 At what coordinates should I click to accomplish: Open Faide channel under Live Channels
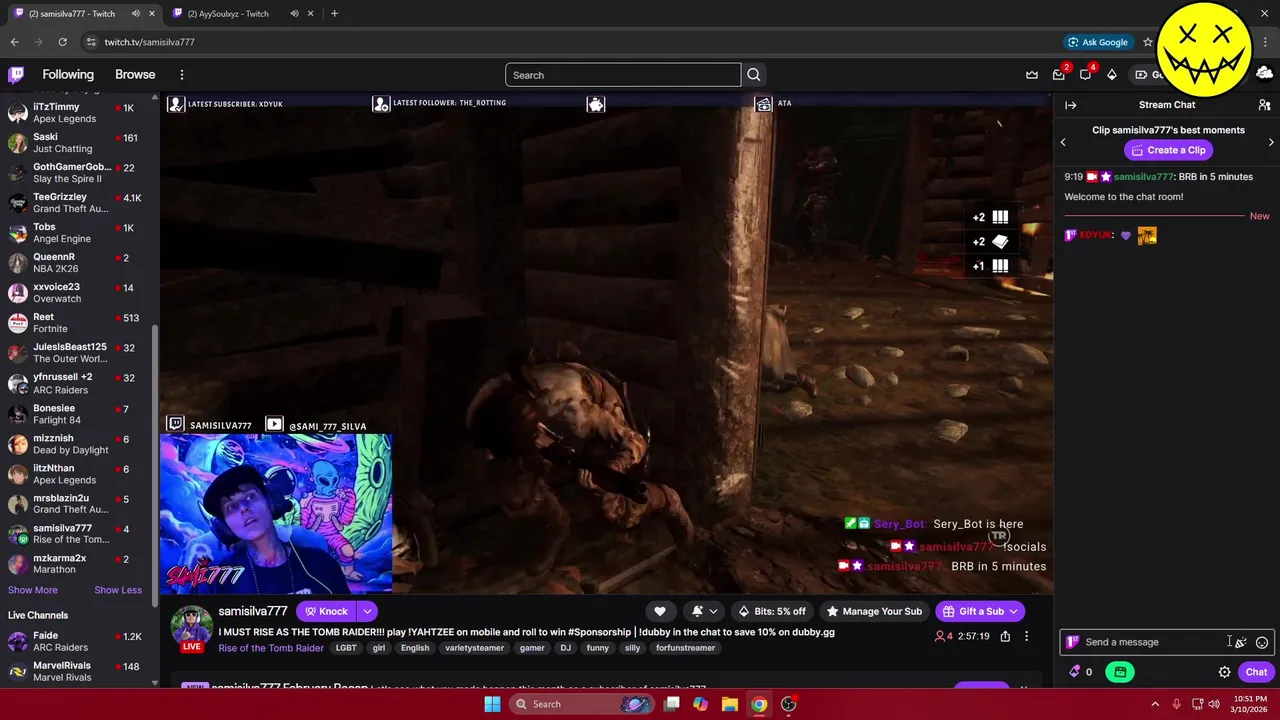78,641
